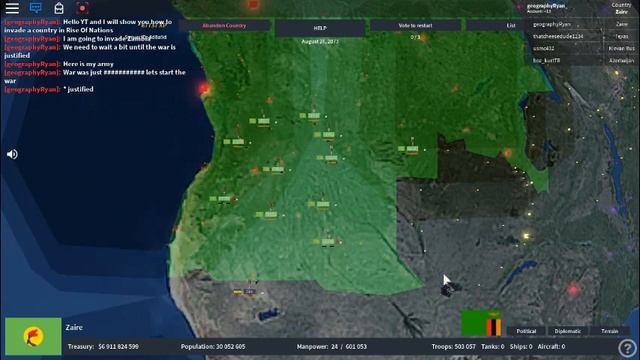This screenshot has width=640, height=360.
Task: Open the Roblox hamburger menu
Action: pyautogui.click(x=12, y=8)
